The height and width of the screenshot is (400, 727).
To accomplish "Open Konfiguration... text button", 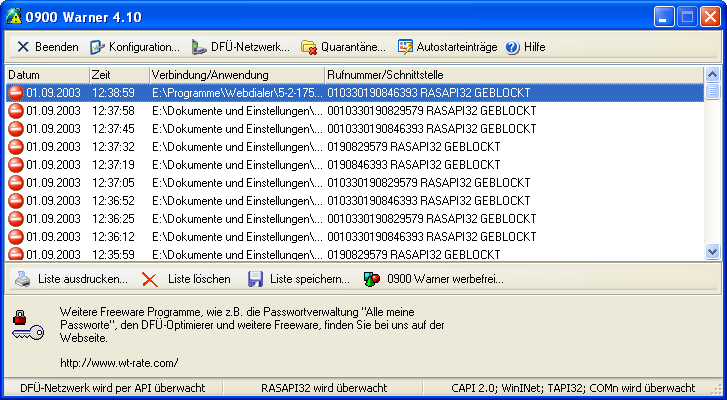I will pyautogui.click(x=144, y=47).
